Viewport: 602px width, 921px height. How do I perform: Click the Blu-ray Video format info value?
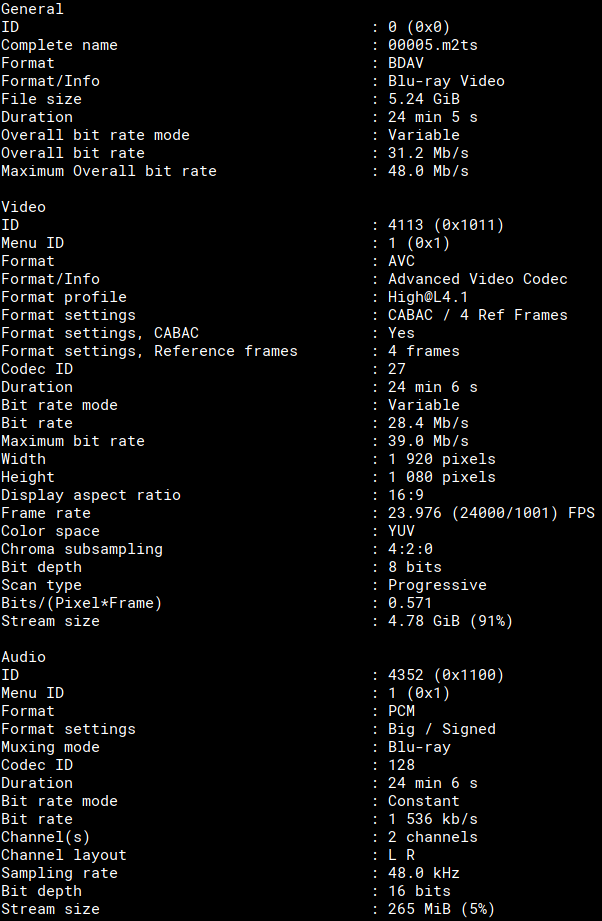point(446,81)
